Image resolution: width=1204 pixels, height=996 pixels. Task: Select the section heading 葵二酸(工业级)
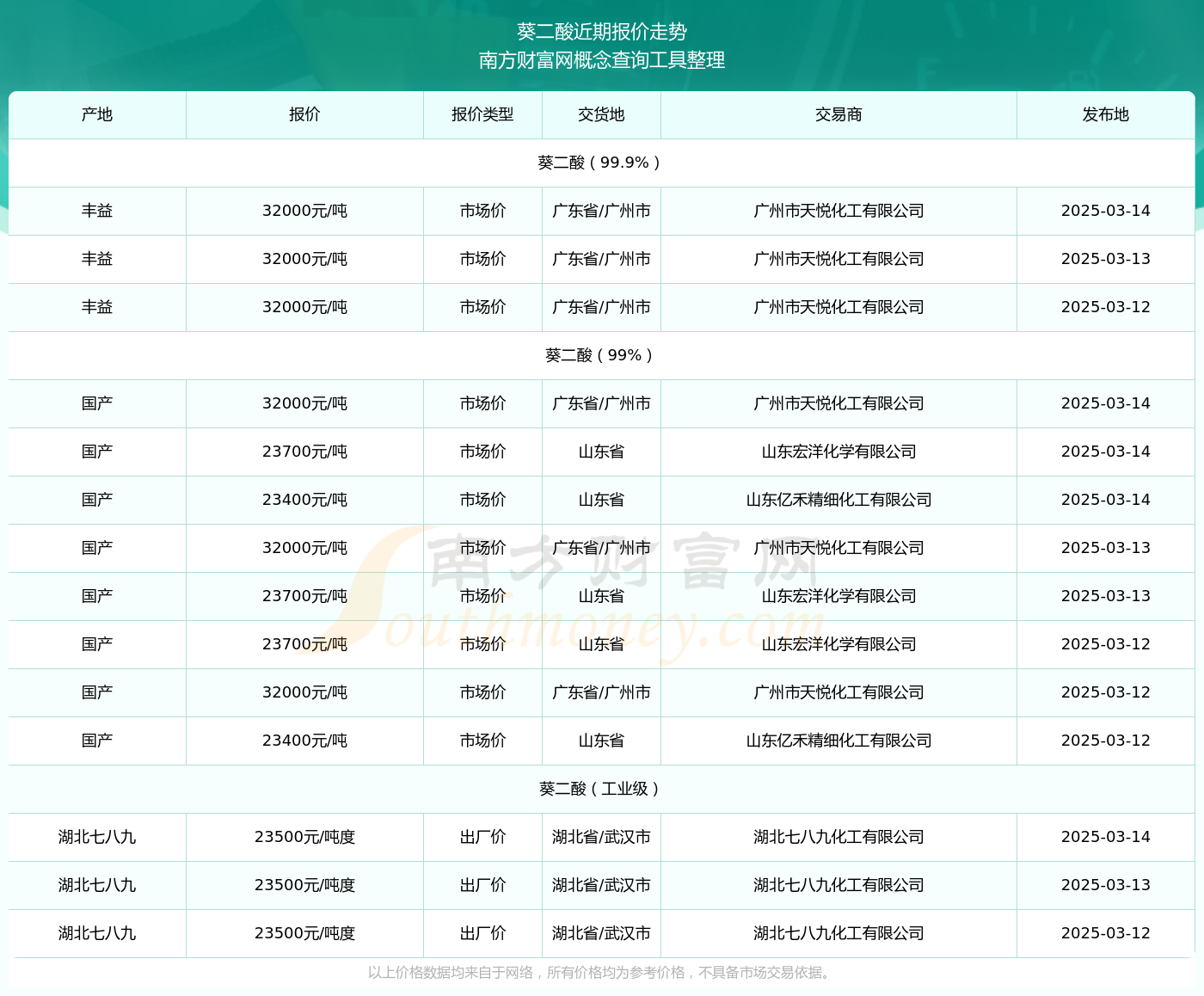599,789
